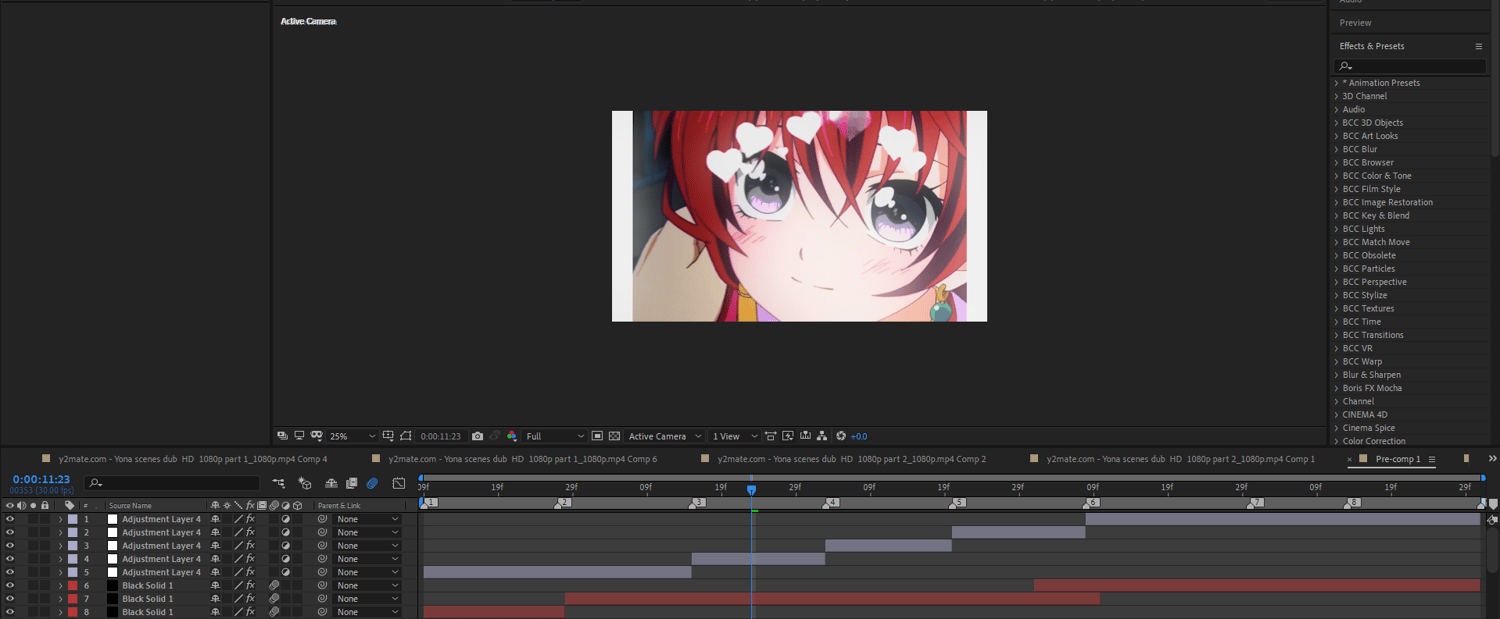The width and height of the screenshot is (1500, 619).
Task: Click the timeline current time 0:00:11:23
Action: point(41,480)
